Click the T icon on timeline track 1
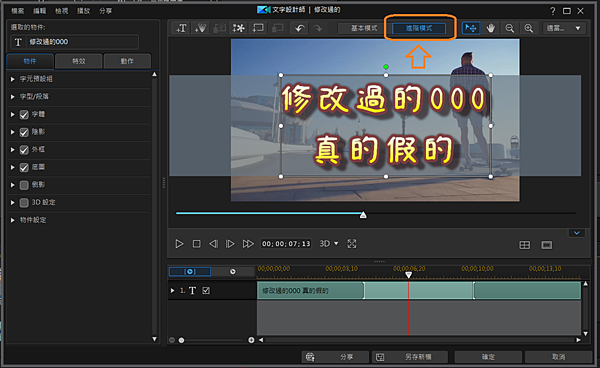 pos(192,291)
